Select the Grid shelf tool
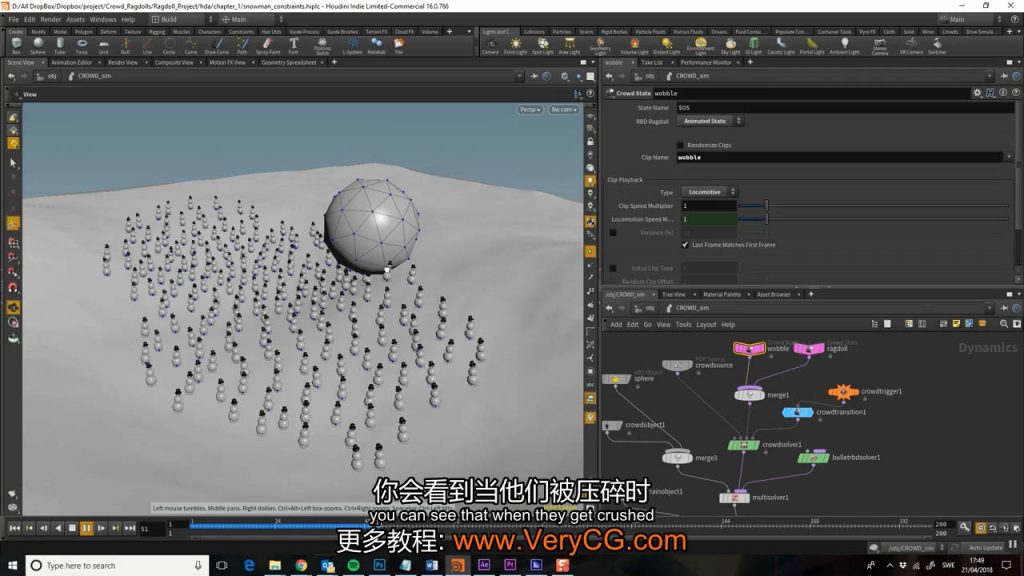 pos(103,46)
